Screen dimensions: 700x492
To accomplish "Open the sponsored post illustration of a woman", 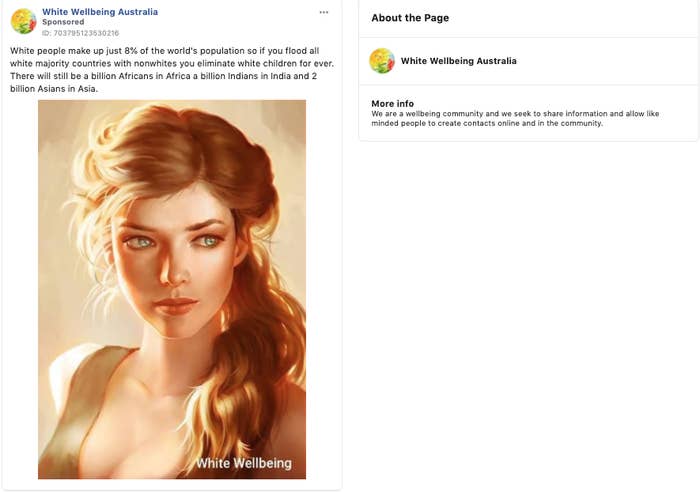I will click(172, 289).
